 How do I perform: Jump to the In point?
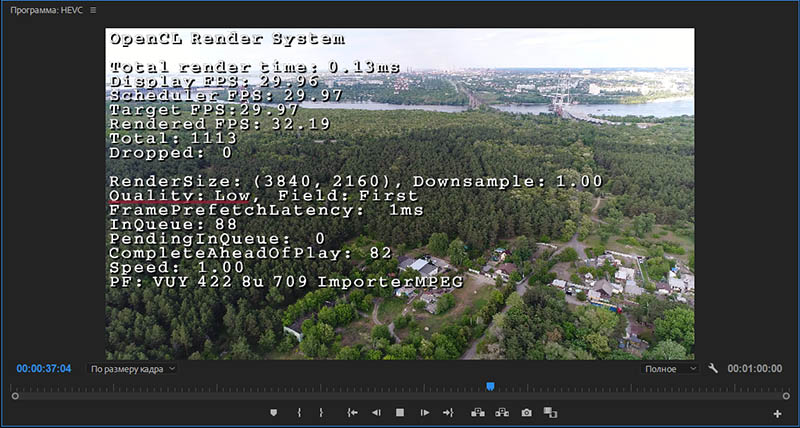coord(352,413)
